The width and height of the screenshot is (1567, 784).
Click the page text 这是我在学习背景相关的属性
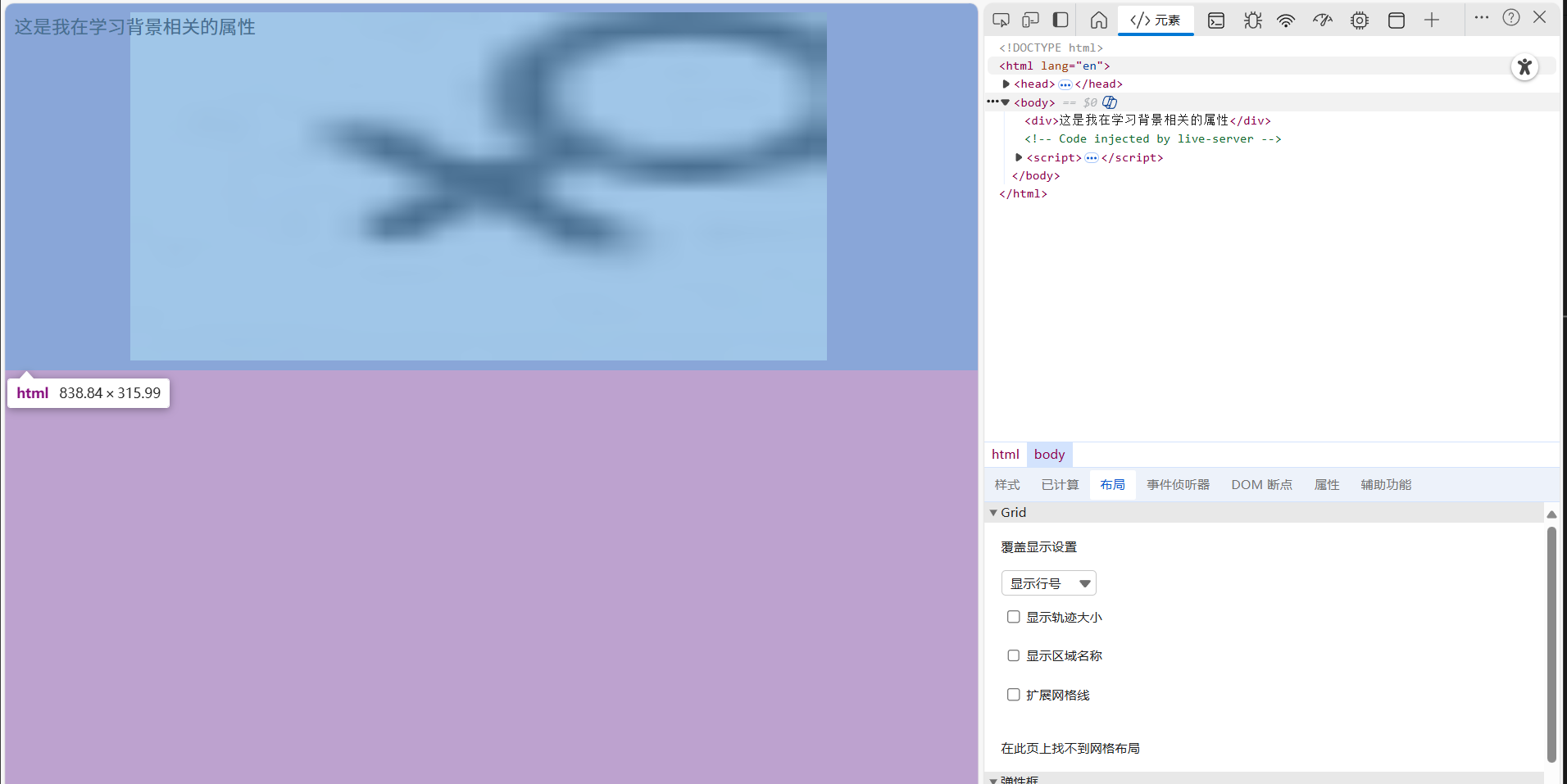(x=134, y=27)
